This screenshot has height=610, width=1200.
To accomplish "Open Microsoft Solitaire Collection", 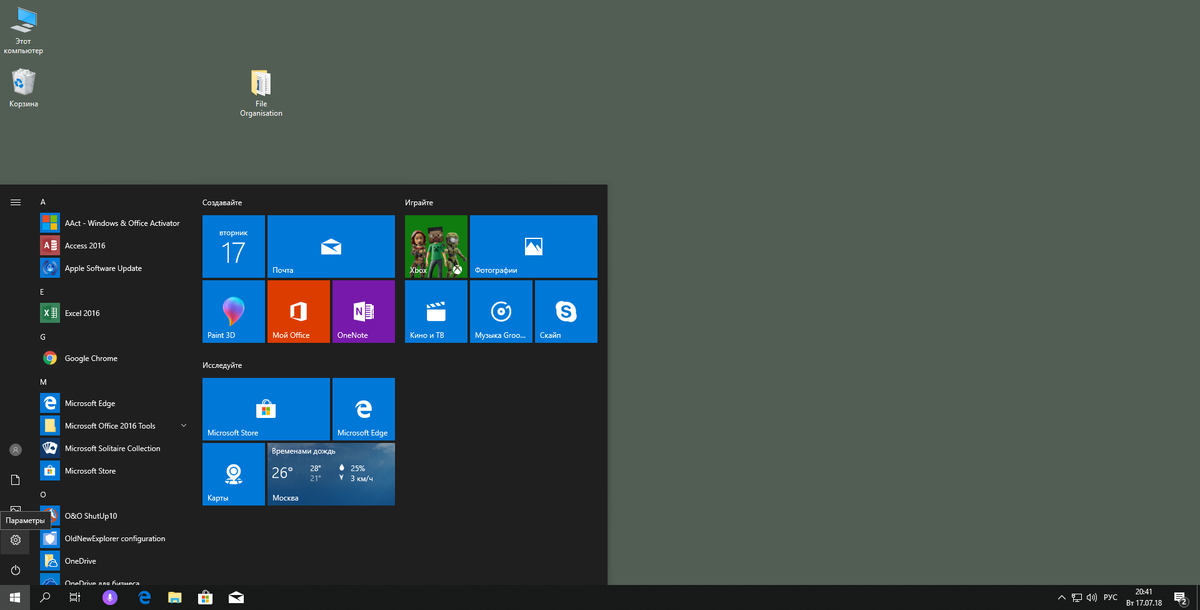I will point(115,448).
